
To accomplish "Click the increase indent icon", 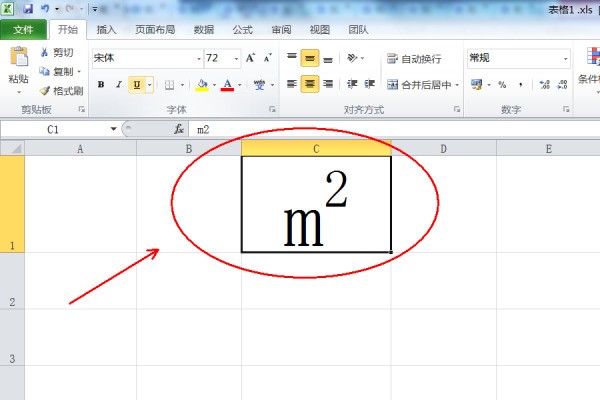I will click(x=370, y=84).
